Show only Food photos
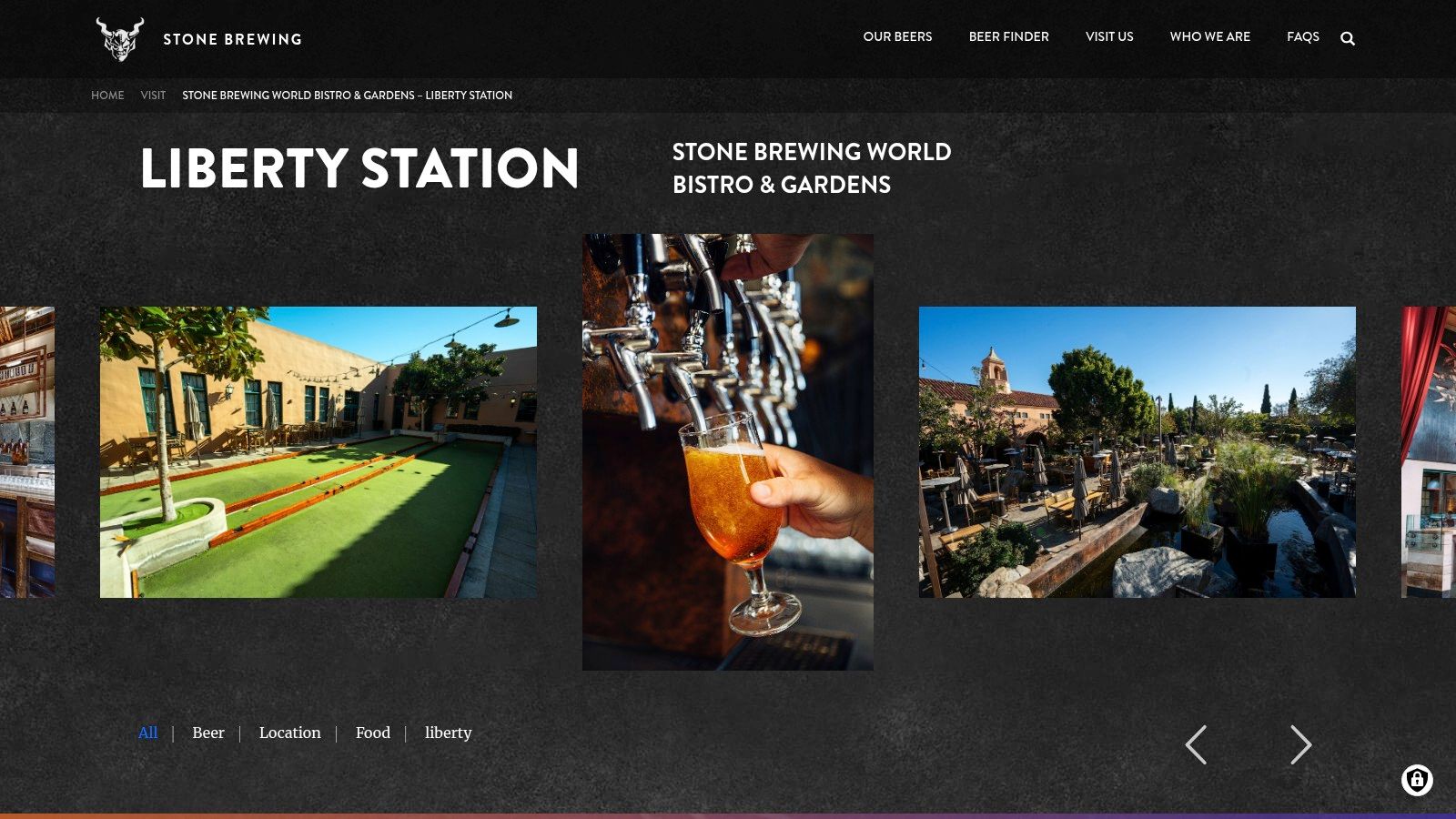The height and width of the screenshot is (819, 1456). 373,733
